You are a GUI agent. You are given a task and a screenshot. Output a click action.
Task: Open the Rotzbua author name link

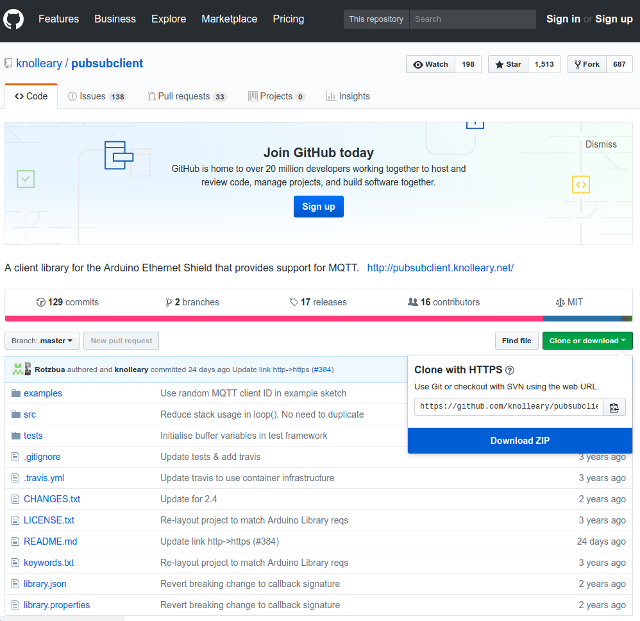pos(49,369)
